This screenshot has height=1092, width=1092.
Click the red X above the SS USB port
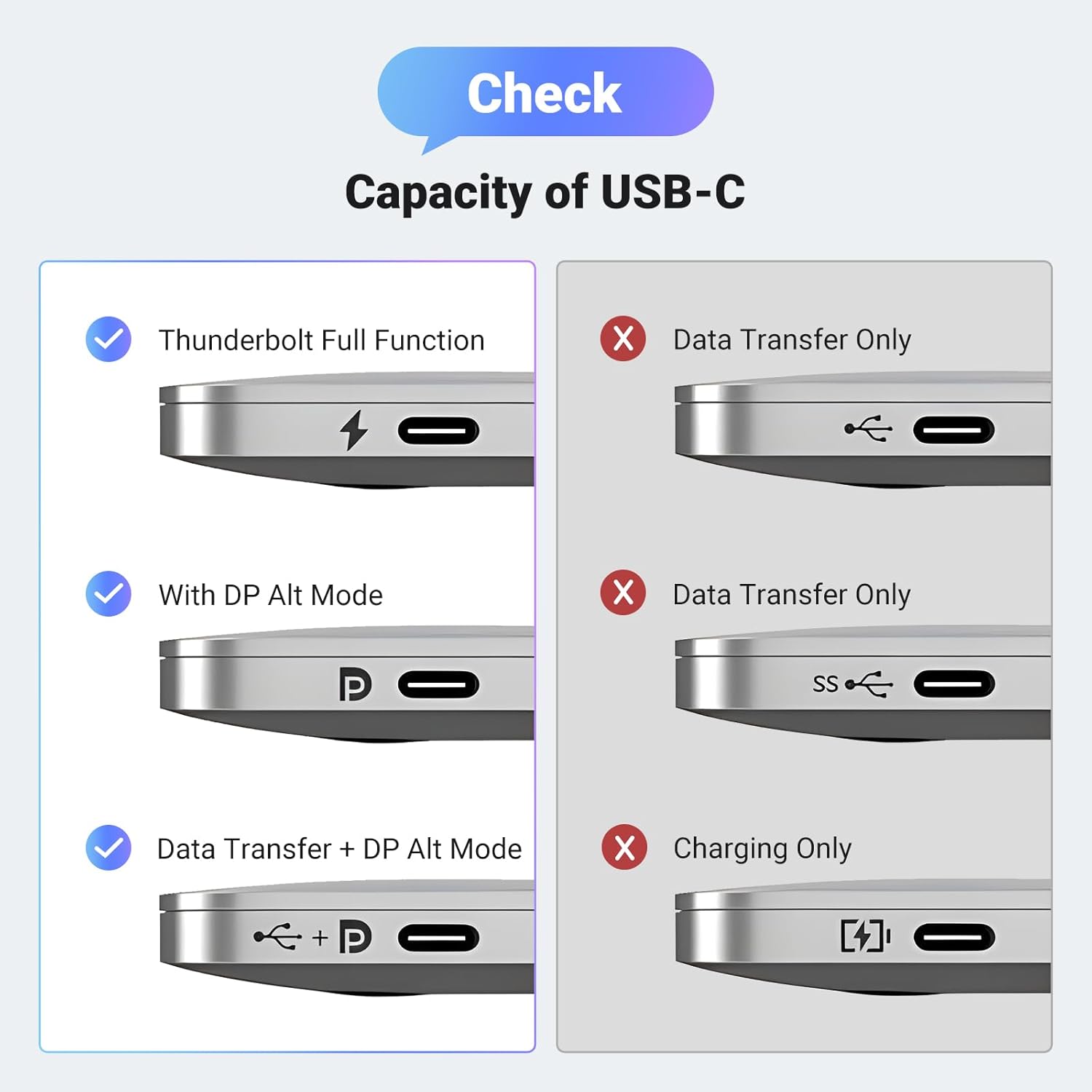[623, 593]
